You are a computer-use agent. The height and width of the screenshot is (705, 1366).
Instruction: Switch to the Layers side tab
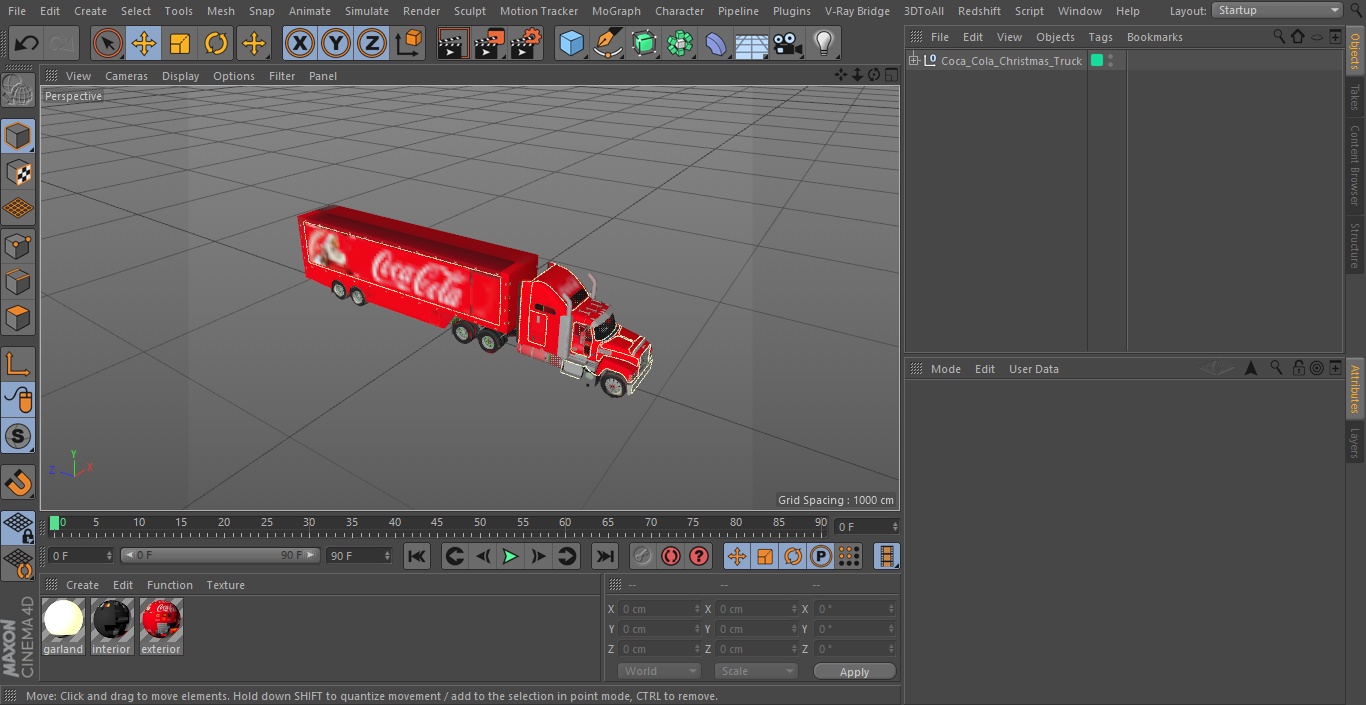[1355, 443]
